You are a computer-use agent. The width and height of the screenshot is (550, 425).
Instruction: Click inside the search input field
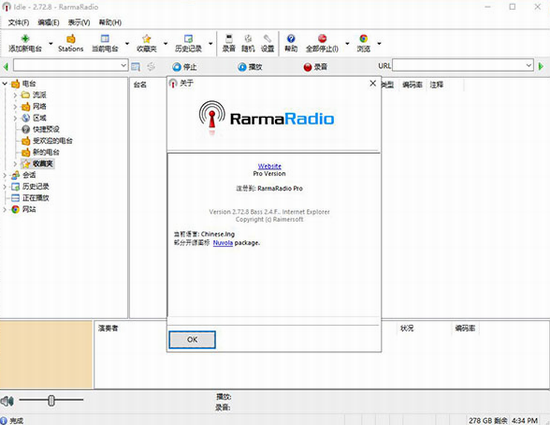coord(67,65)
